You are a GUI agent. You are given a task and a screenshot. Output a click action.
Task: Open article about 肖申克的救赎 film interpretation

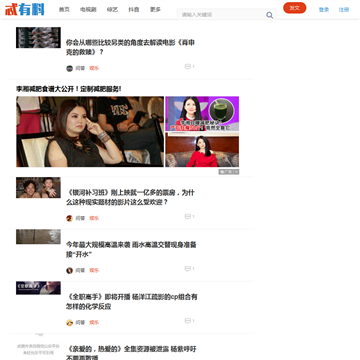tap(130, 47)
